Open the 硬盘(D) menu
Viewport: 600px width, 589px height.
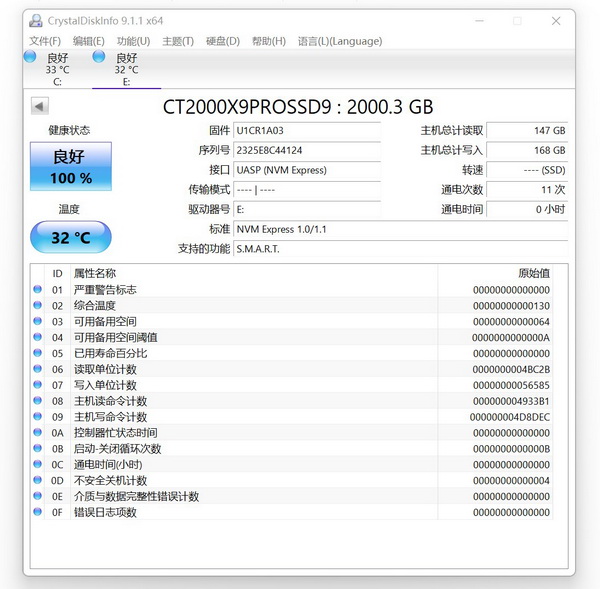223,41
